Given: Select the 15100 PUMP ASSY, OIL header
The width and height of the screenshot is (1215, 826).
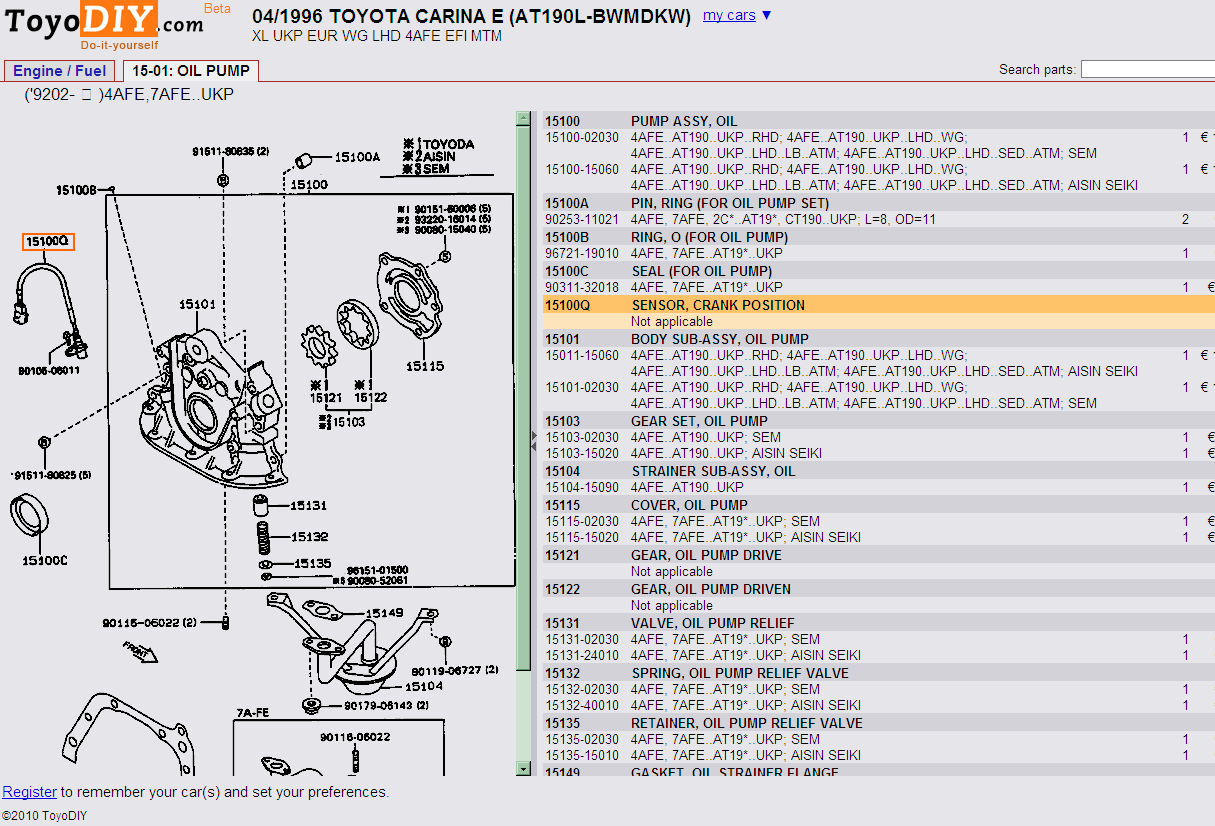Looking at the screenshot, I should point(879,121).
